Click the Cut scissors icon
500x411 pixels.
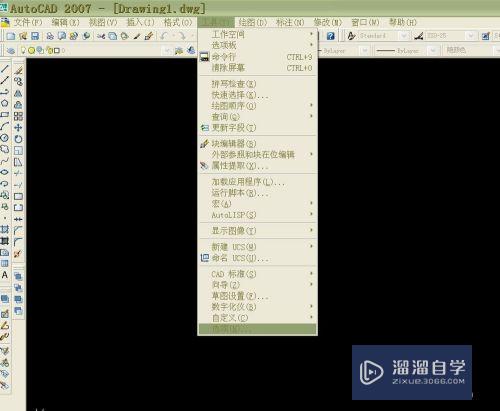pos(101,36)
